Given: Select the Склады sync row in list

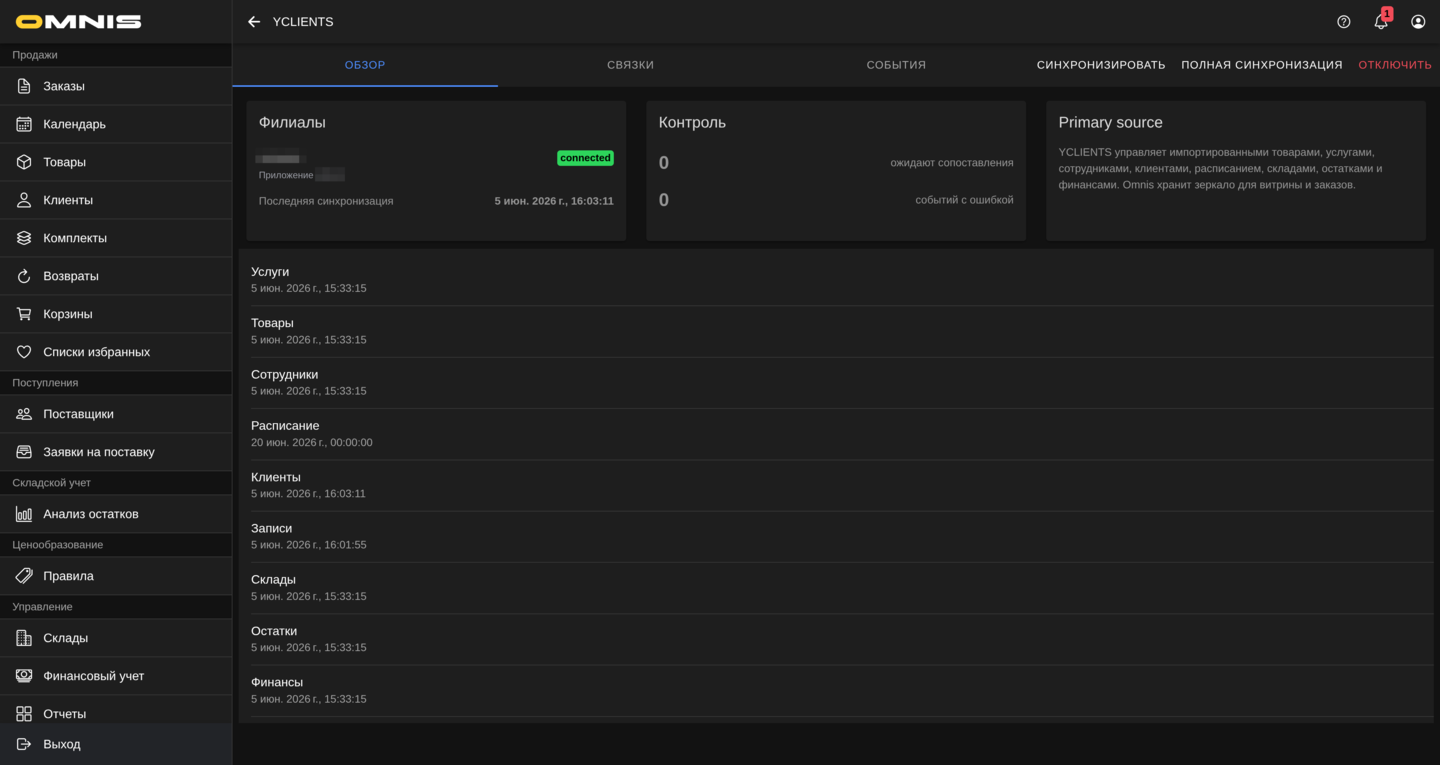Looking at the screenshot, I should click(835, 588).
